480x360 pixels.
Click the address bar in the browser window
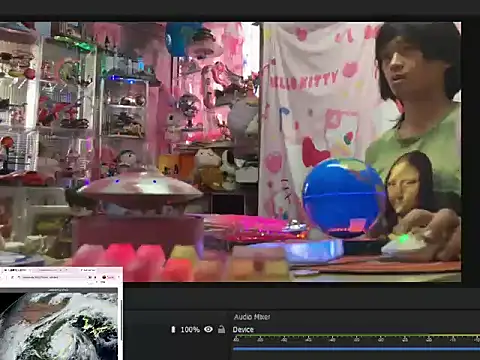(x=50, y=277)
